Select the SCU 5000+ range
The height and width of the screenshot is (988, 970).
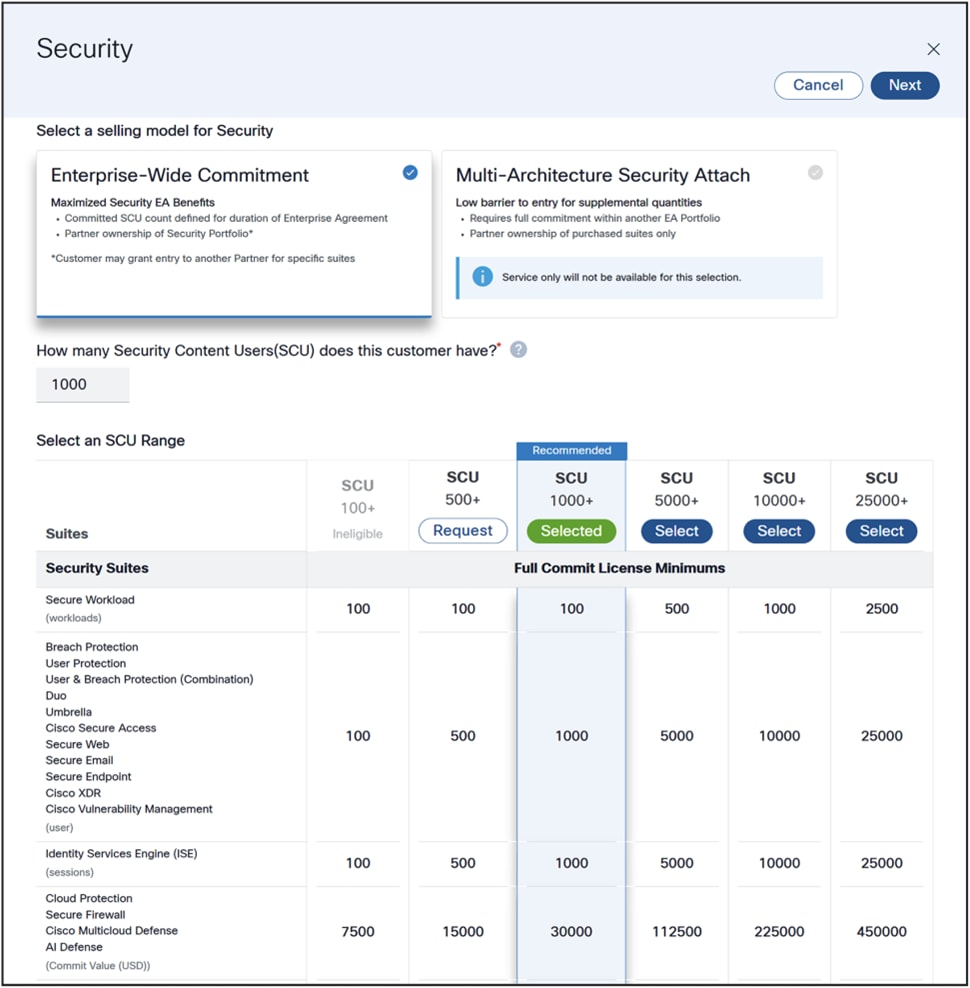676,531
